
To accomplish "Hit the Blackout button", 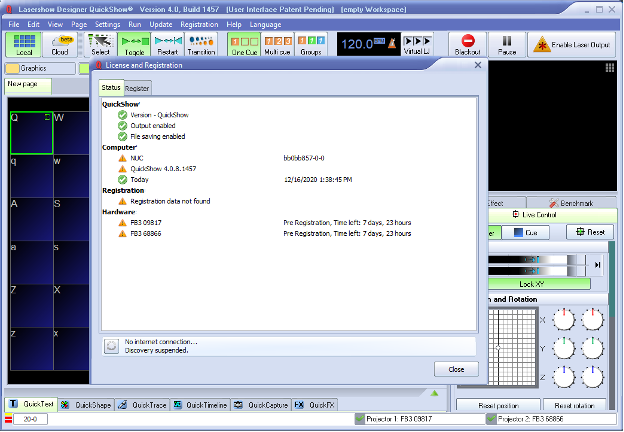I will 468,45.
